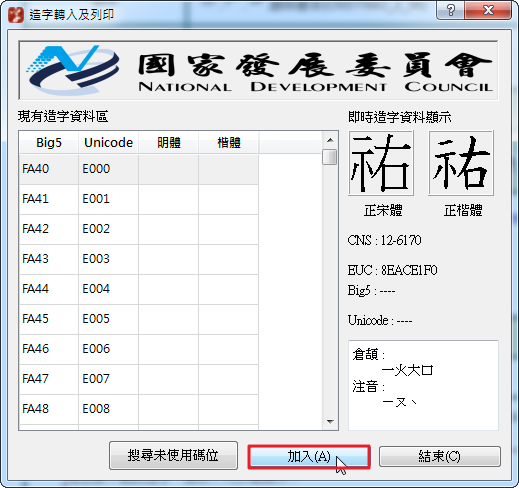
Task: Click the Unicode column header
Action: (108, 143)
